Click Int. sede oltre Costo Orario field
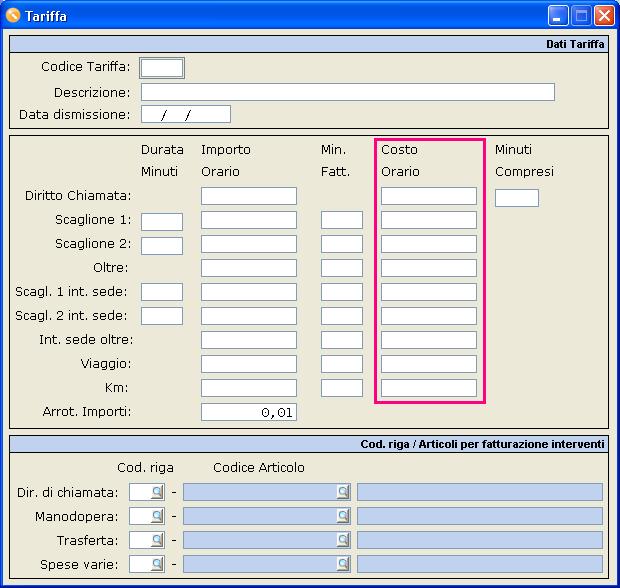The height and width of the screenshot is (588, 620). (429, 340)
